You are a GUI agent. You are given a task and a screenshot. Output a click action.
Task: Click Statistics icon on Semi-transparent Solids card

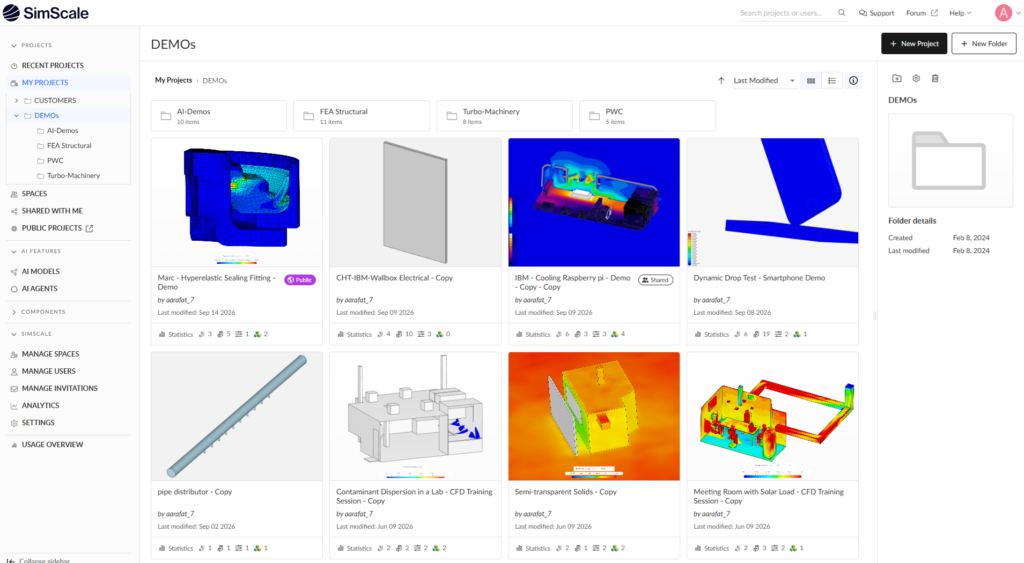pyautogui.click(x=519, y=549)
